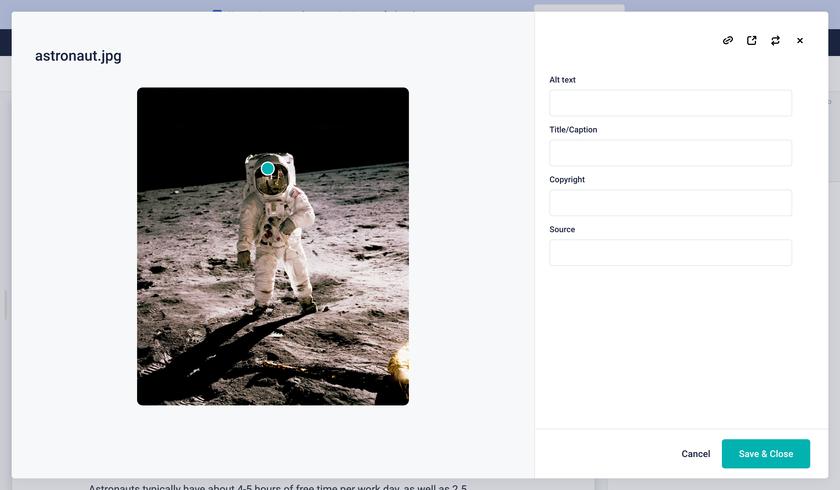Click the astronaut.jpg file name heading
Image resolution: width=840 pixels, height=490 pixels.
[x=78, y=56]
